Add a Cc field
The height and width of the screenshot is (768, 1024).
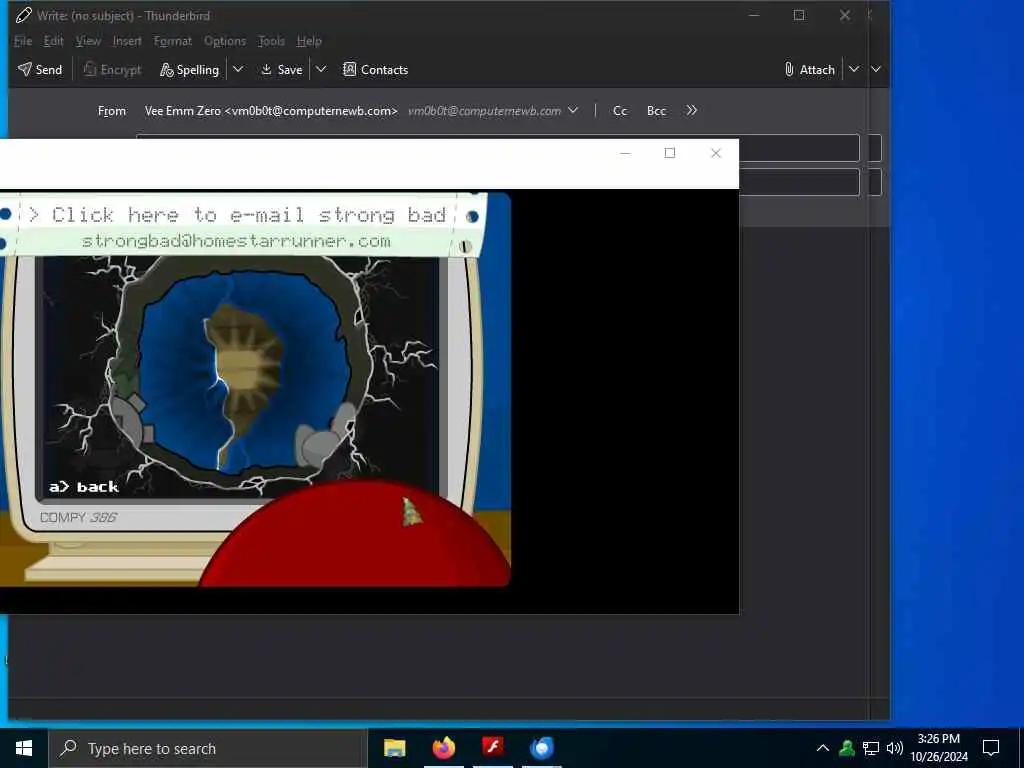point(620,111)
